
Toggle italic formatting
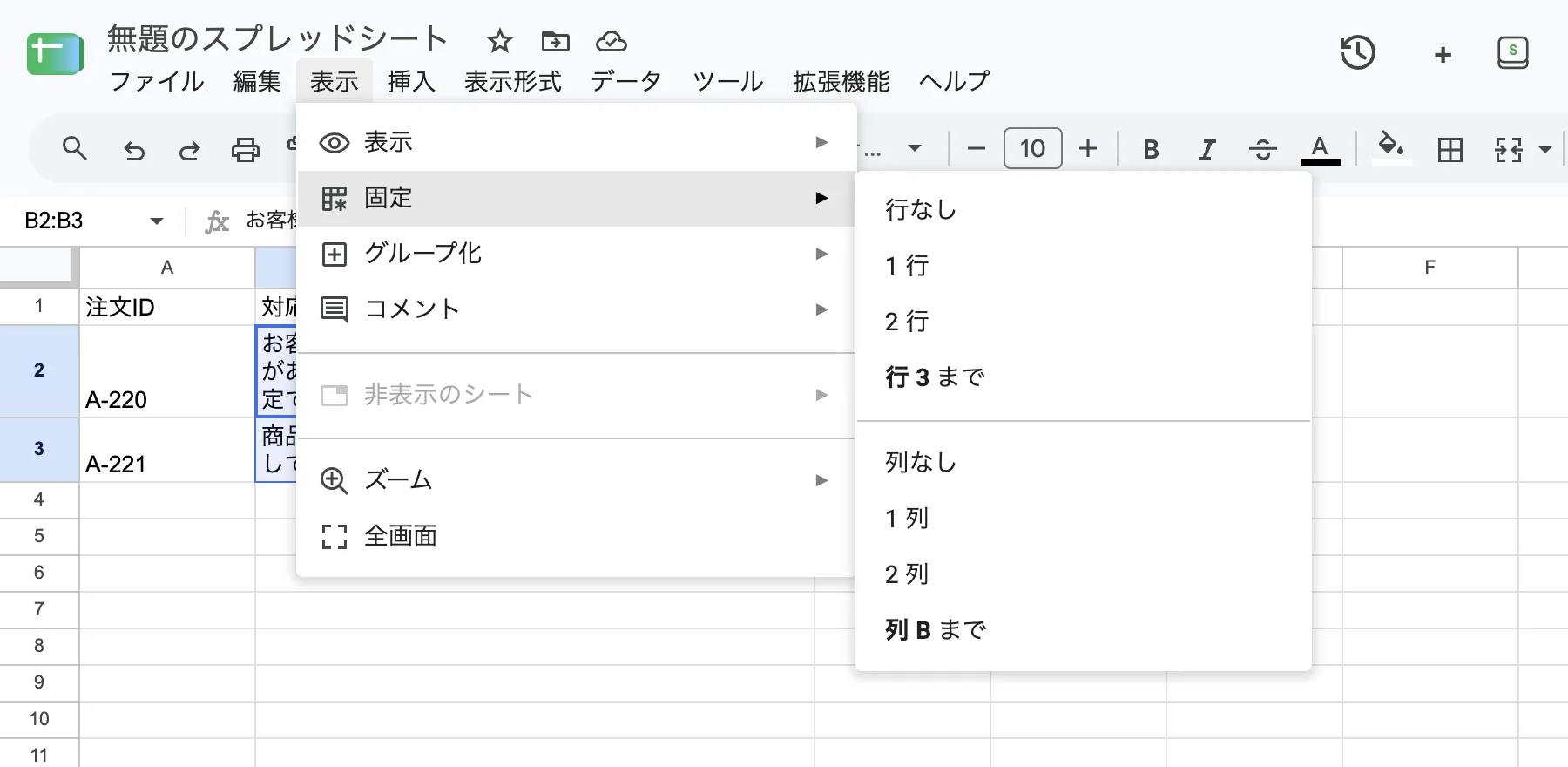[x=1206, y=150]
